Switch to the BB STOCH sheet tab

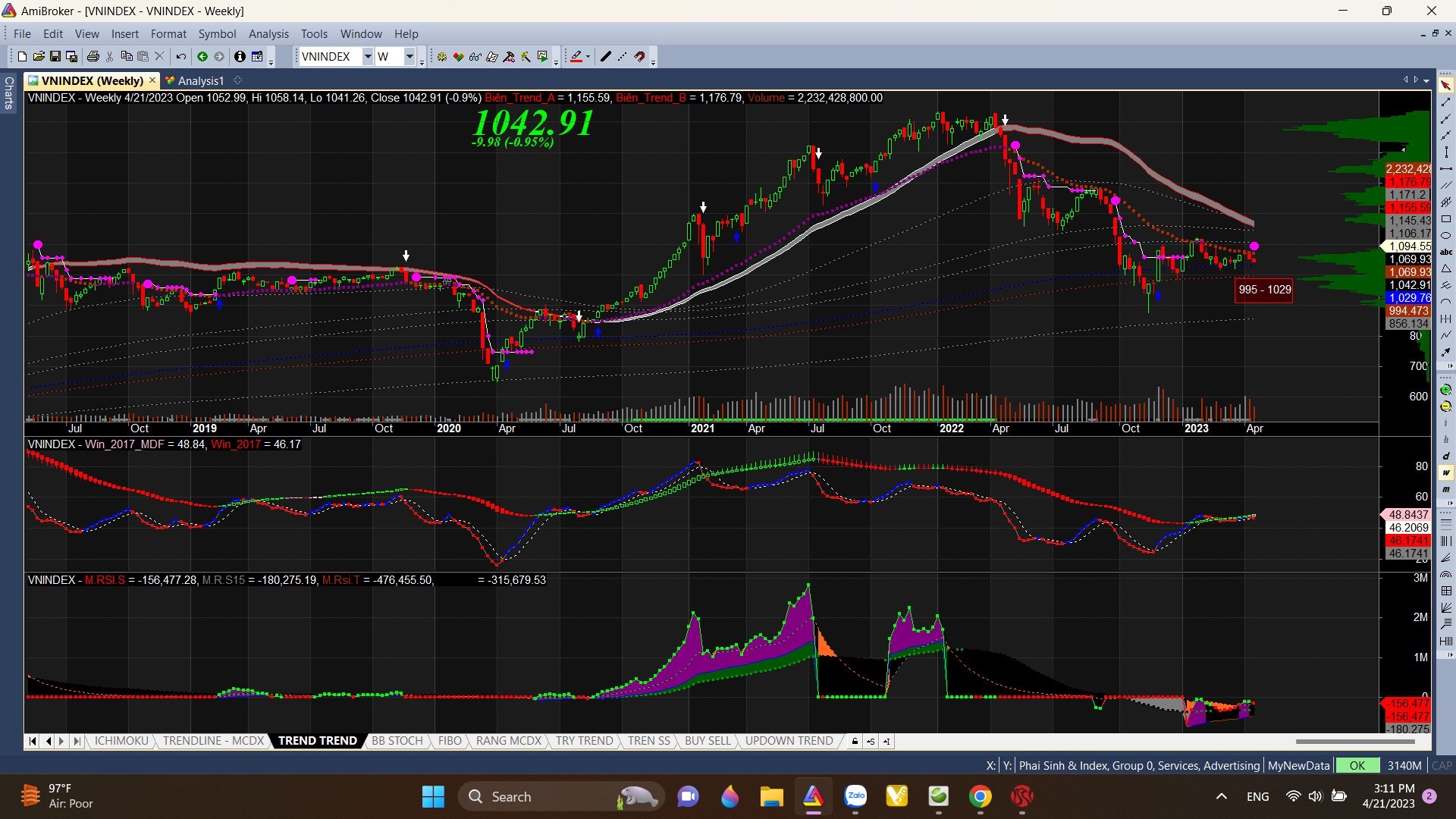(x=397, y=741)
